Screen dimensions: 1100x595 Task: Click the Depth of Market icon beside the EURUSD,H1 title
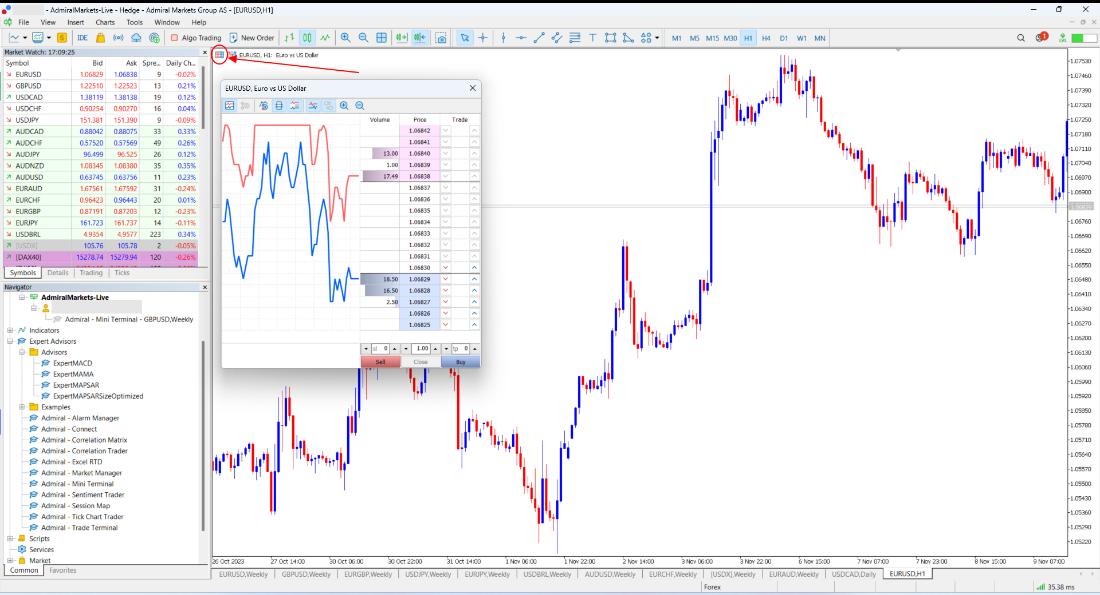220,54
